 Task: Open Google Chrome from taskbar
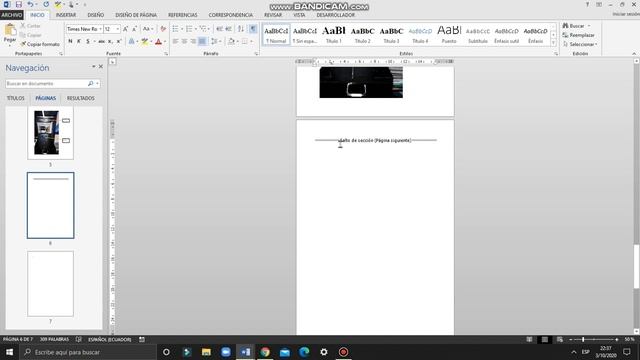(x=265, y=352)
